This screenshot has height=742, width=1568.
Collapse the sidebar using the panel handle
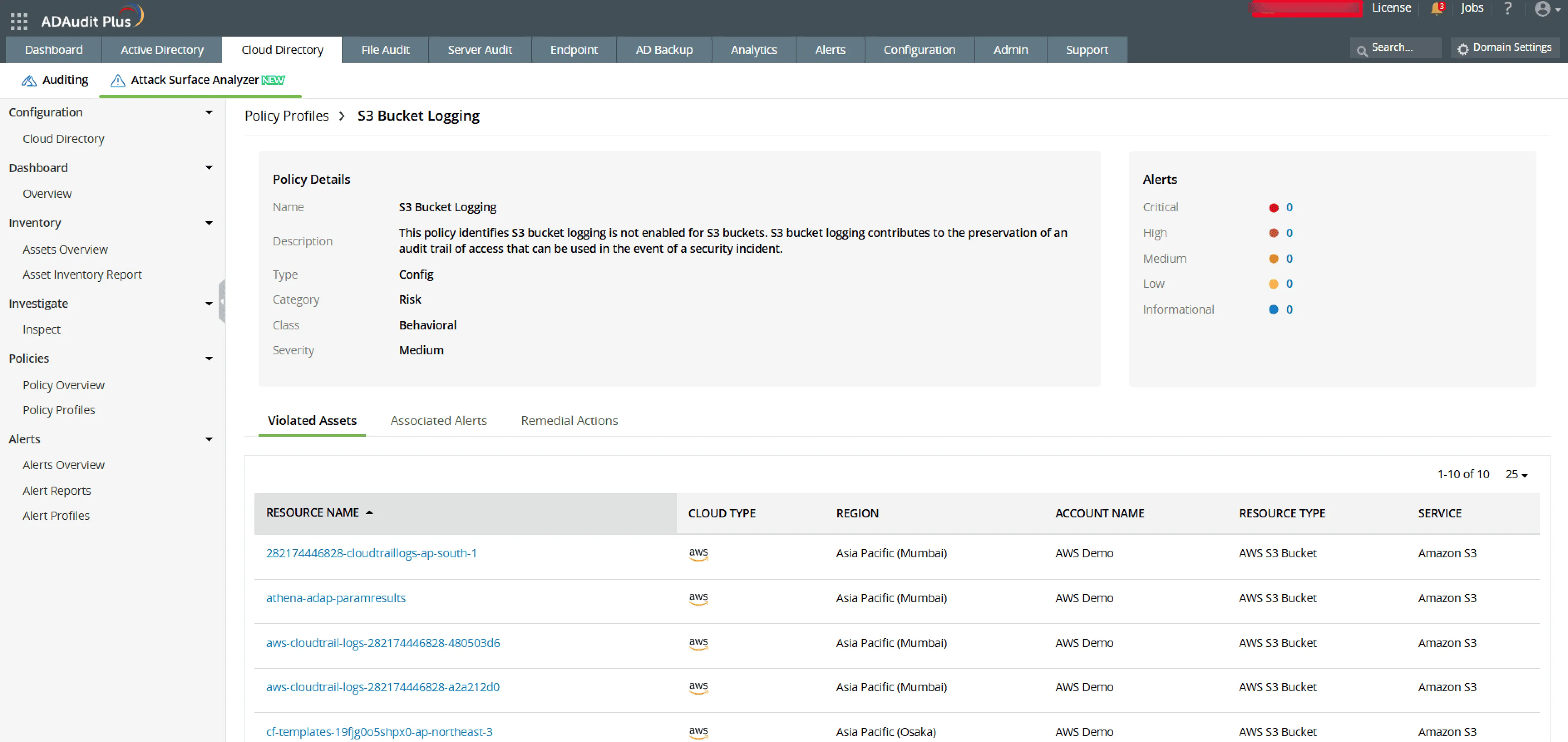[222, 301]
